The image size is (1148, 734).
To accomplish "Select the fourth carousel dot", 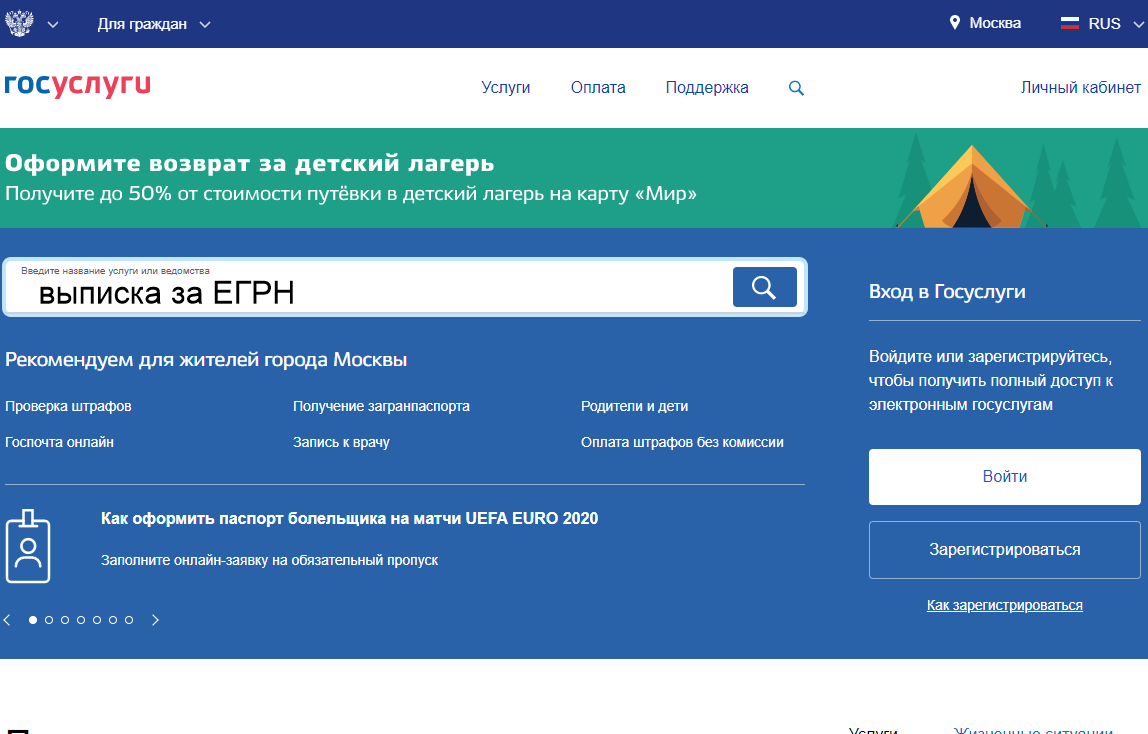I will [x=81, y=620].
